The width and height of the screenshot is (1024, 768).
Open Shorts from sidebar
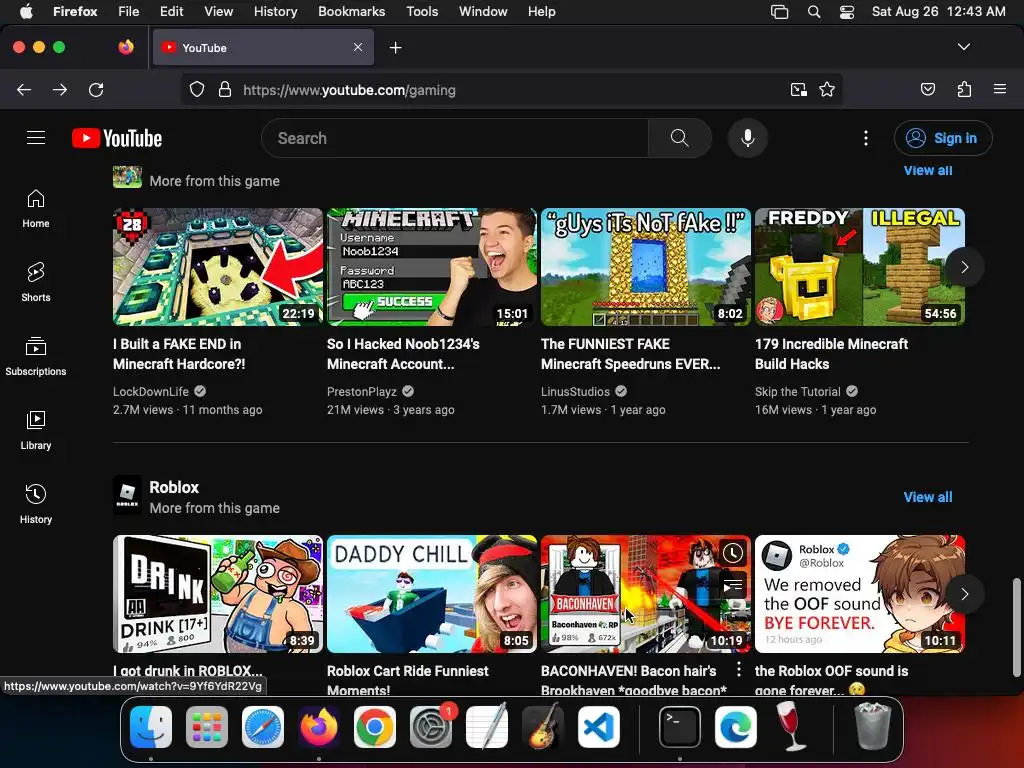(x=36, y=283)
